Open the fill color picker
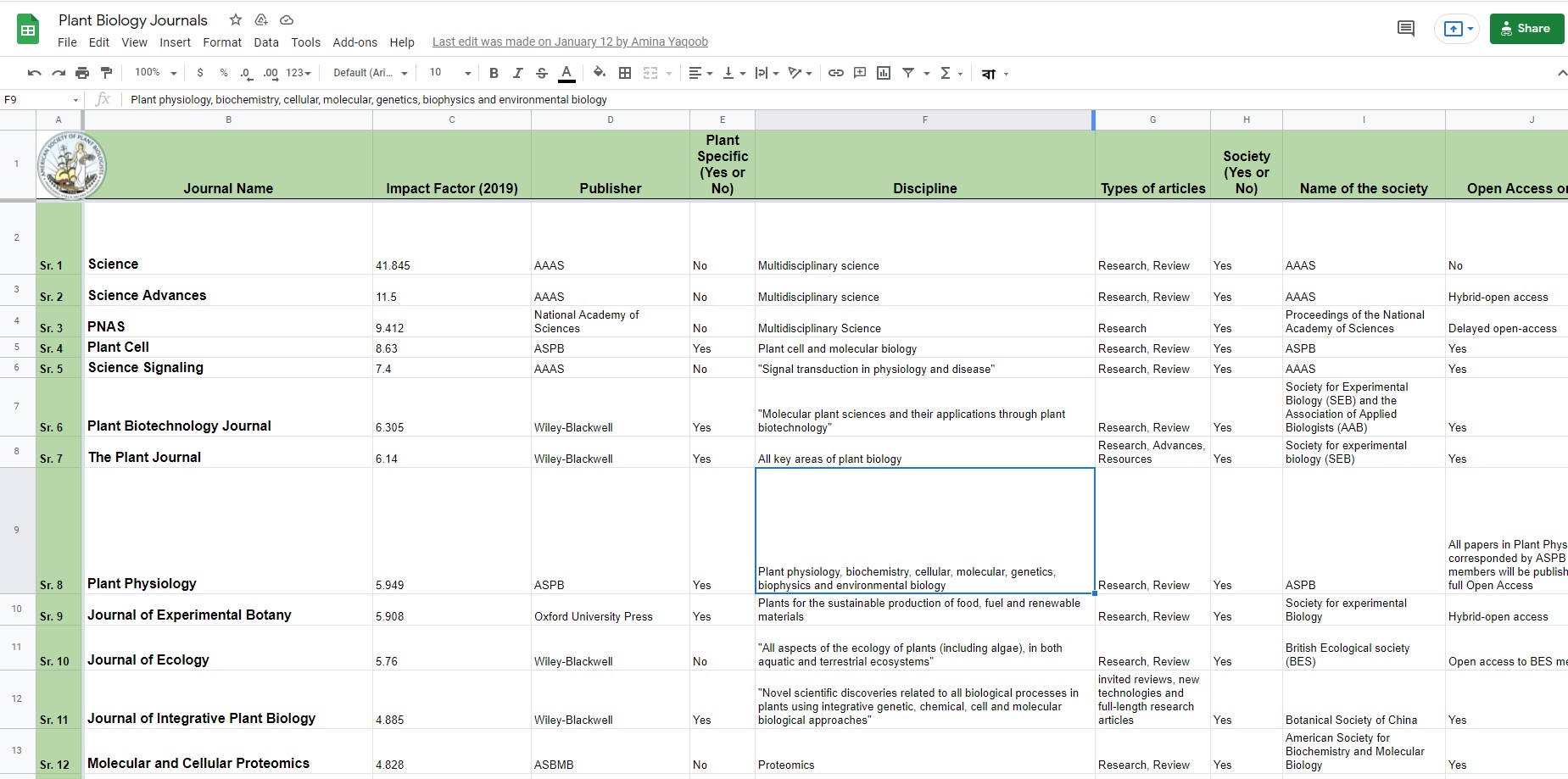Screen dimensions: 1568x779 pyautogui.click(x=599, y=73)
